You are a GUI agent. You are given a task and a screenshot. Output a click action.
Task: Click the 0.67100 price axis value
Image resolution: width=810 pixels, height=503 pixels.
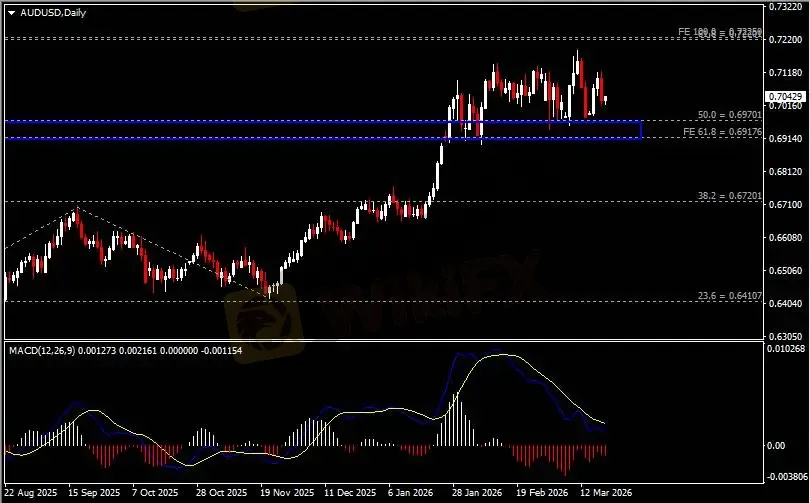(785, 205)
